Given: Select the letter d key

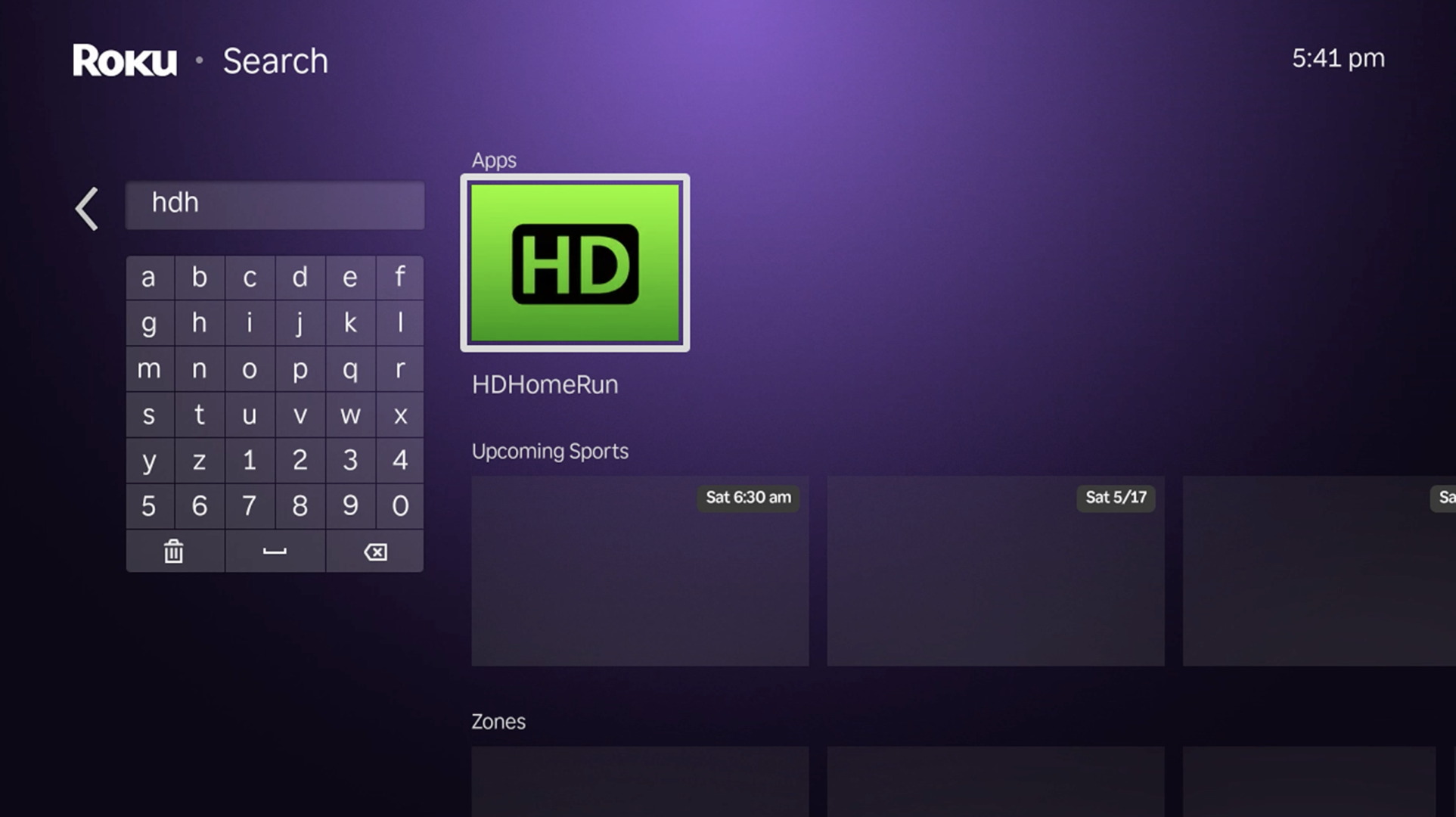Looking at the screenshot, I should [x=300, y=278].
